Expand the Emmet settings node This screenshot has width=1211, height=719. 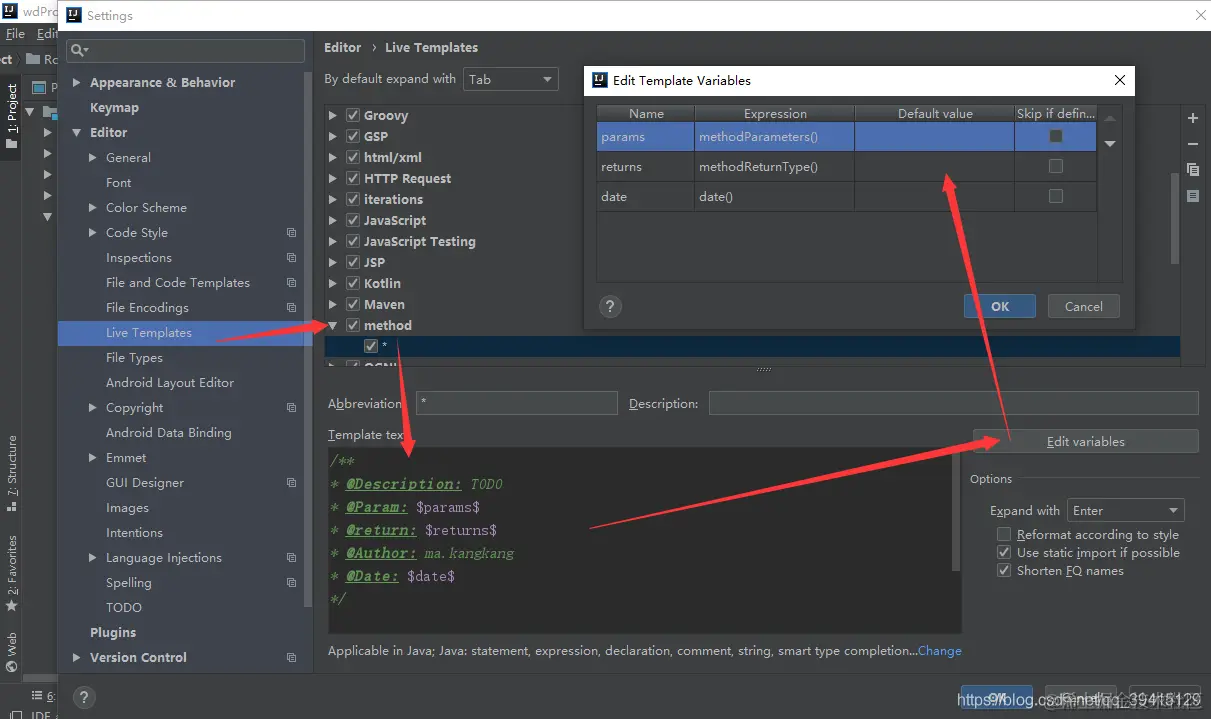click(93, 458)
